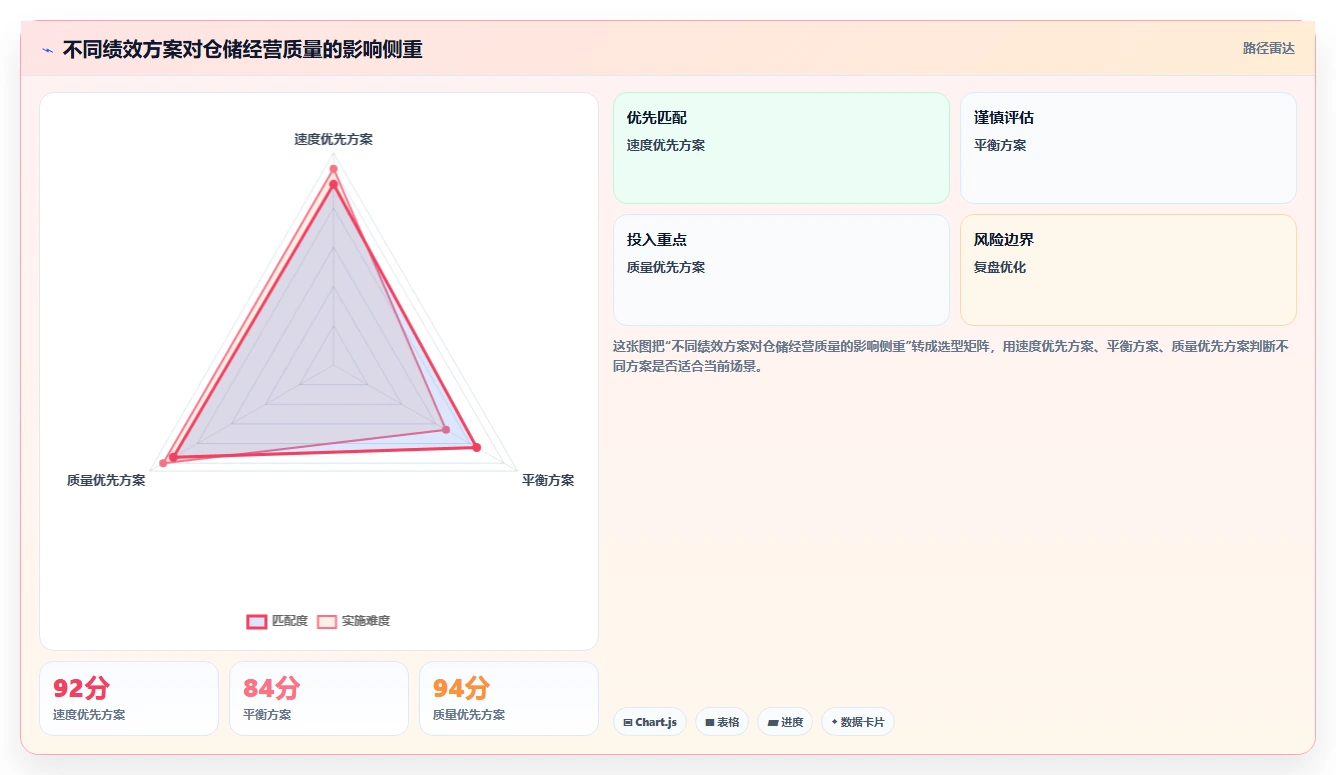Click the lightning icon beside the title
Image resolution: width=1336 pixels, height=775 pixels.
(48, 50)
